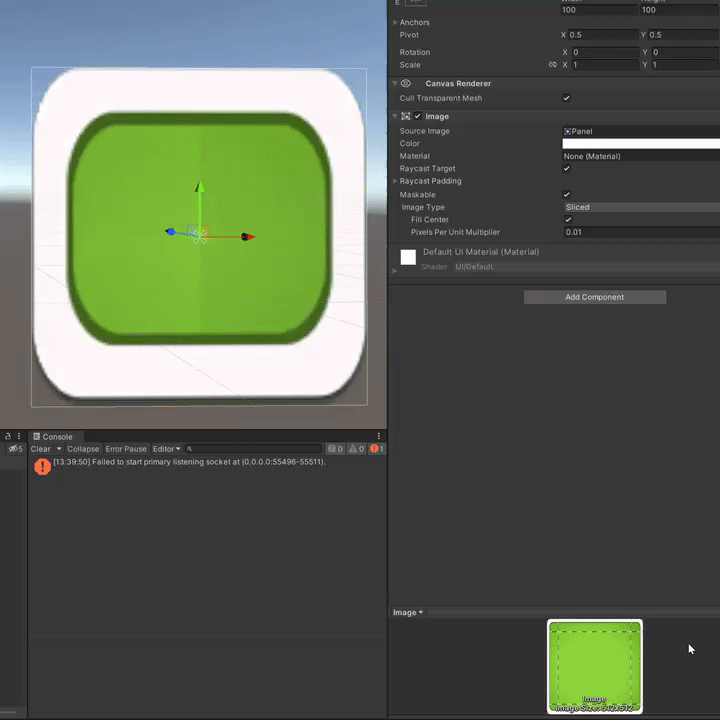Click the Clear button in Console
This screenshot has width=720, height=720.
click(x=40, y=449)
